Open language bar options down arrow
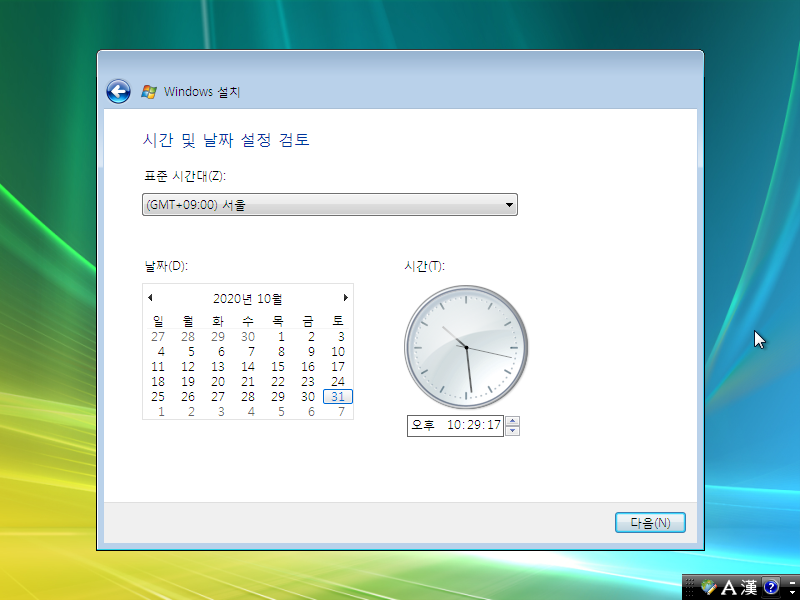 point(792,592)
